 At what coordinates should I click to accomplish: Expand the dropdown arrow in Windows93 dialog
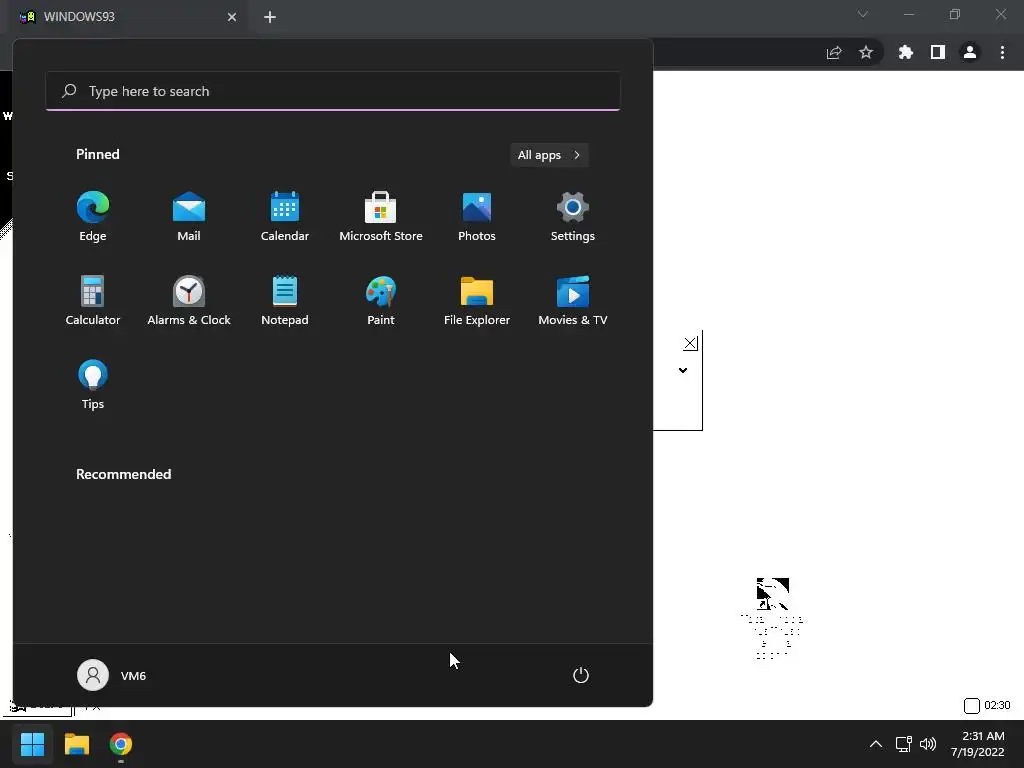(x=683, y=370)
